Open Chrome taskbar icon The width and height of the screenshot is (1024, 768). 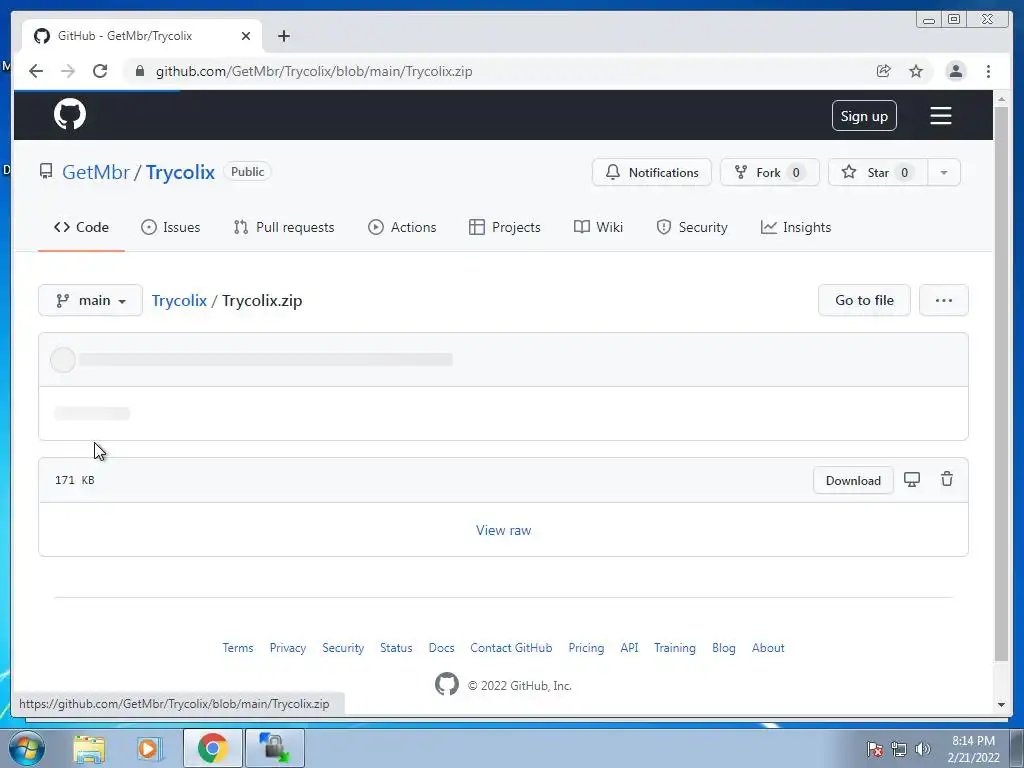click(x=212, y=748)
